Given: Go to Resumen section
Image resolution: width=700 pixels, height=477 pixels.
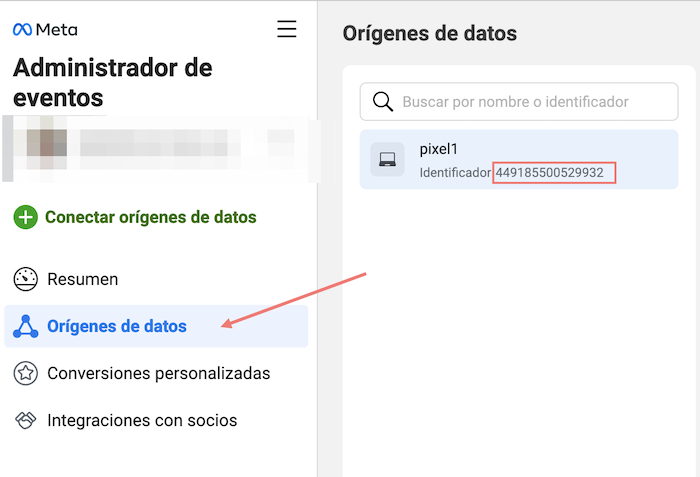Looking at the screenshot, I should [83, 279].
